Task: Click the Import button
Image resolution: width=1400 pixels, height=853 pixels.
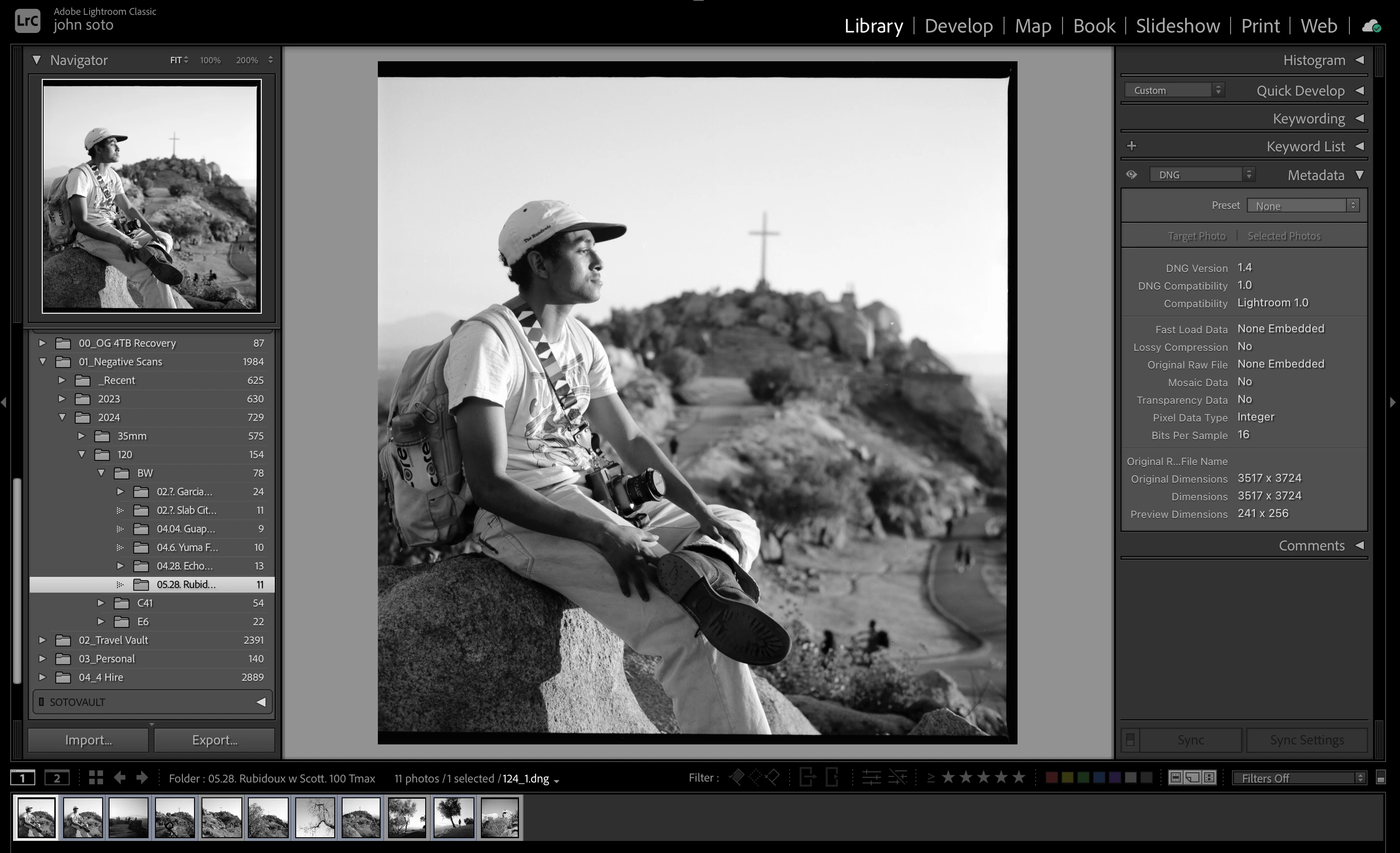Action: point(89,740)
